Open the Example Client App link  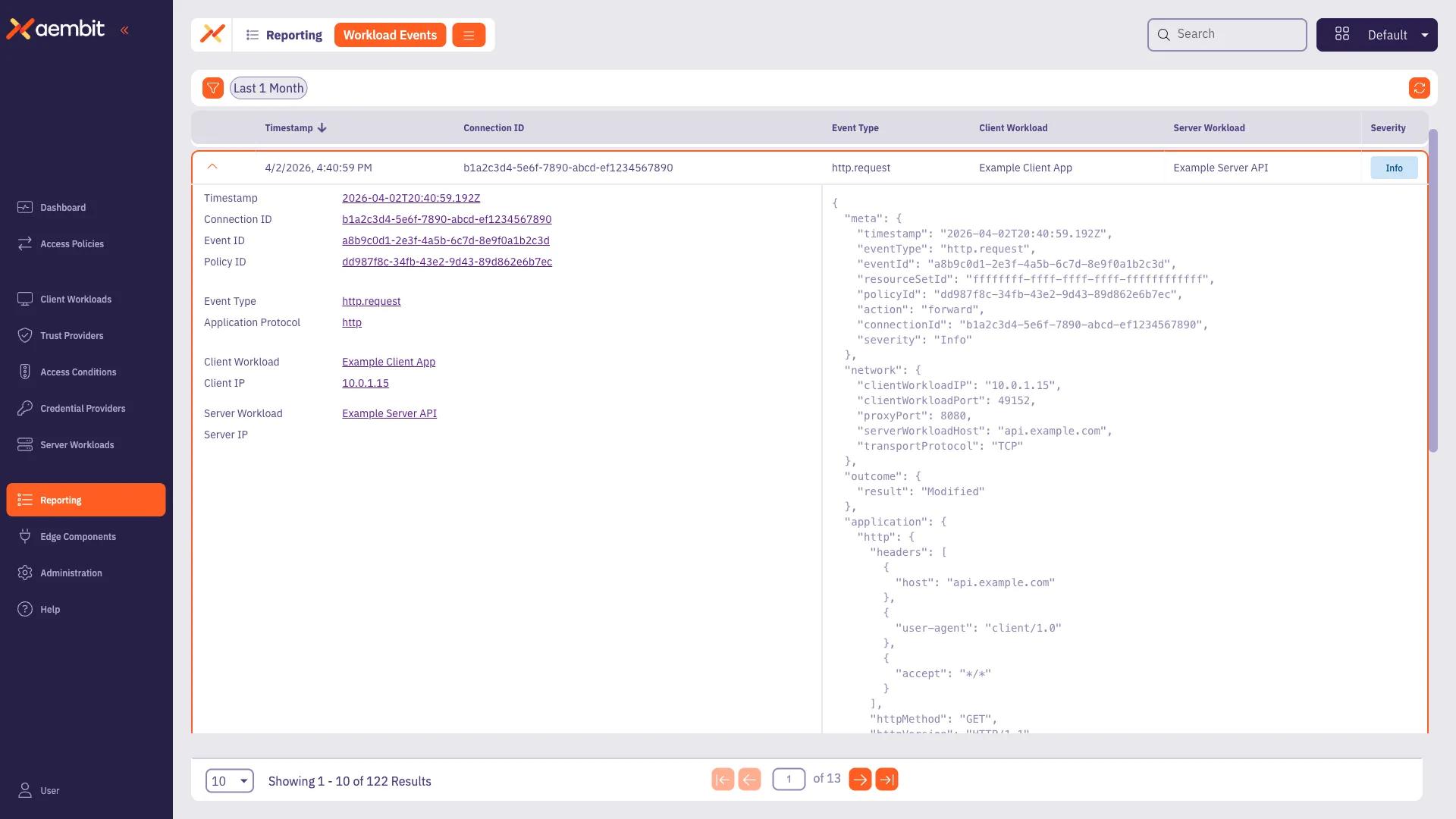[x=388, y=362]
